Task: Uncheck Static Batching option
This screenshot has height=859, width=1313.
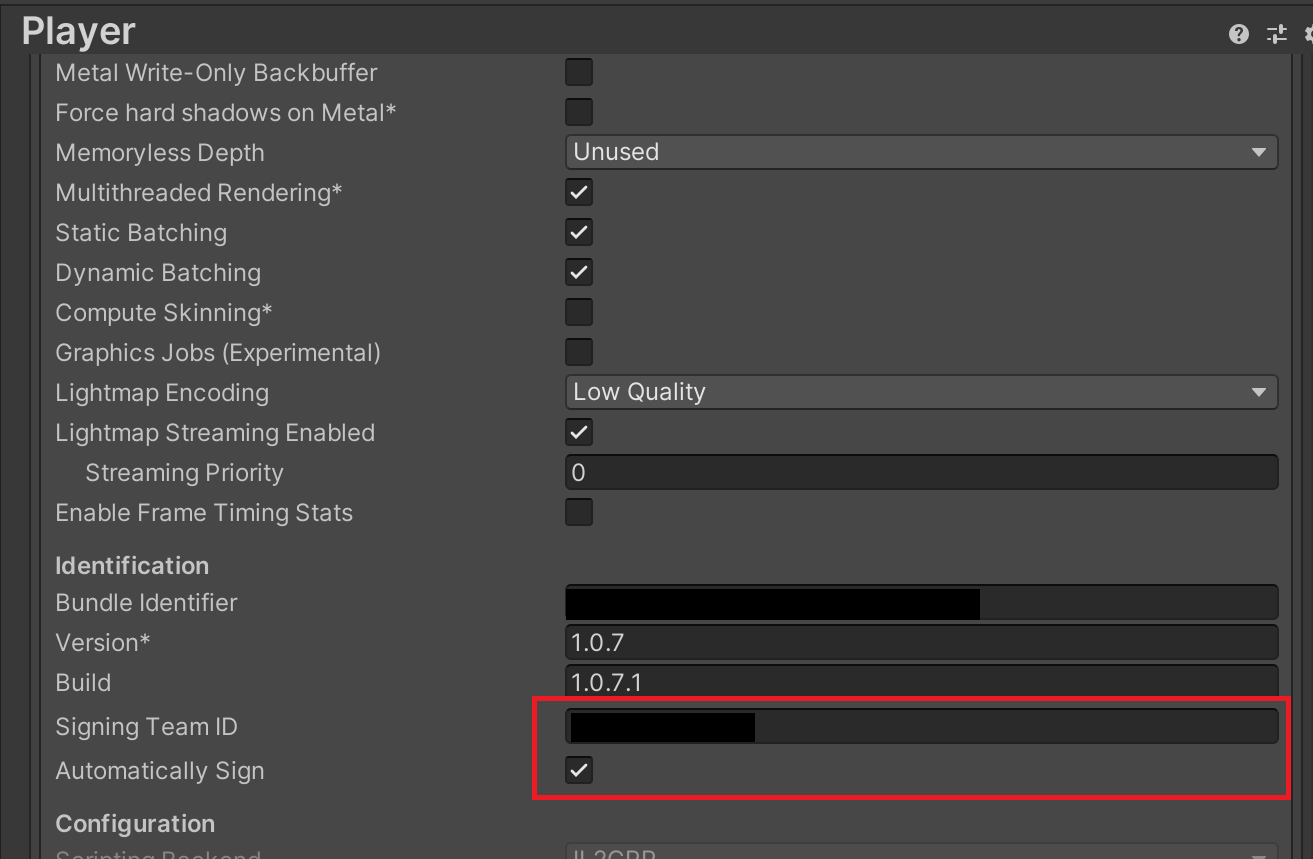Action: pyautogui.click(x=579, y=232)
